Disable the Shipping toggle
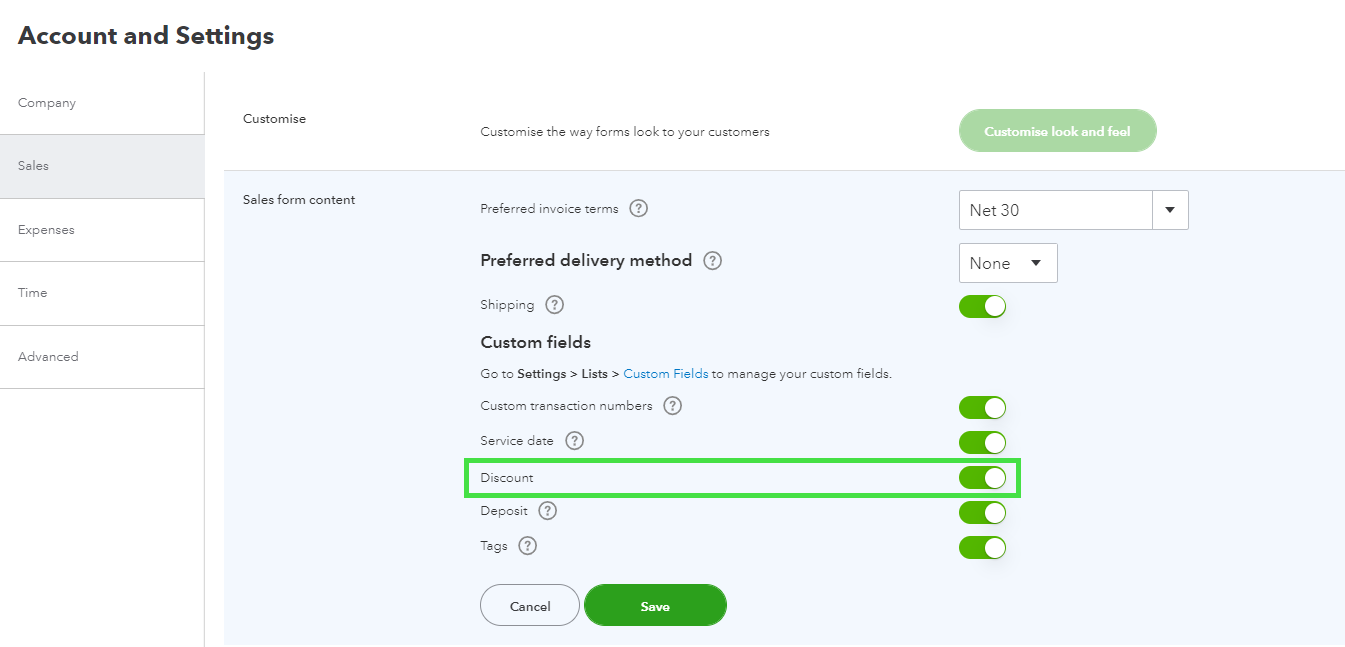The width and height of the screenshot is (1345, 647). (x=982, y=306)
